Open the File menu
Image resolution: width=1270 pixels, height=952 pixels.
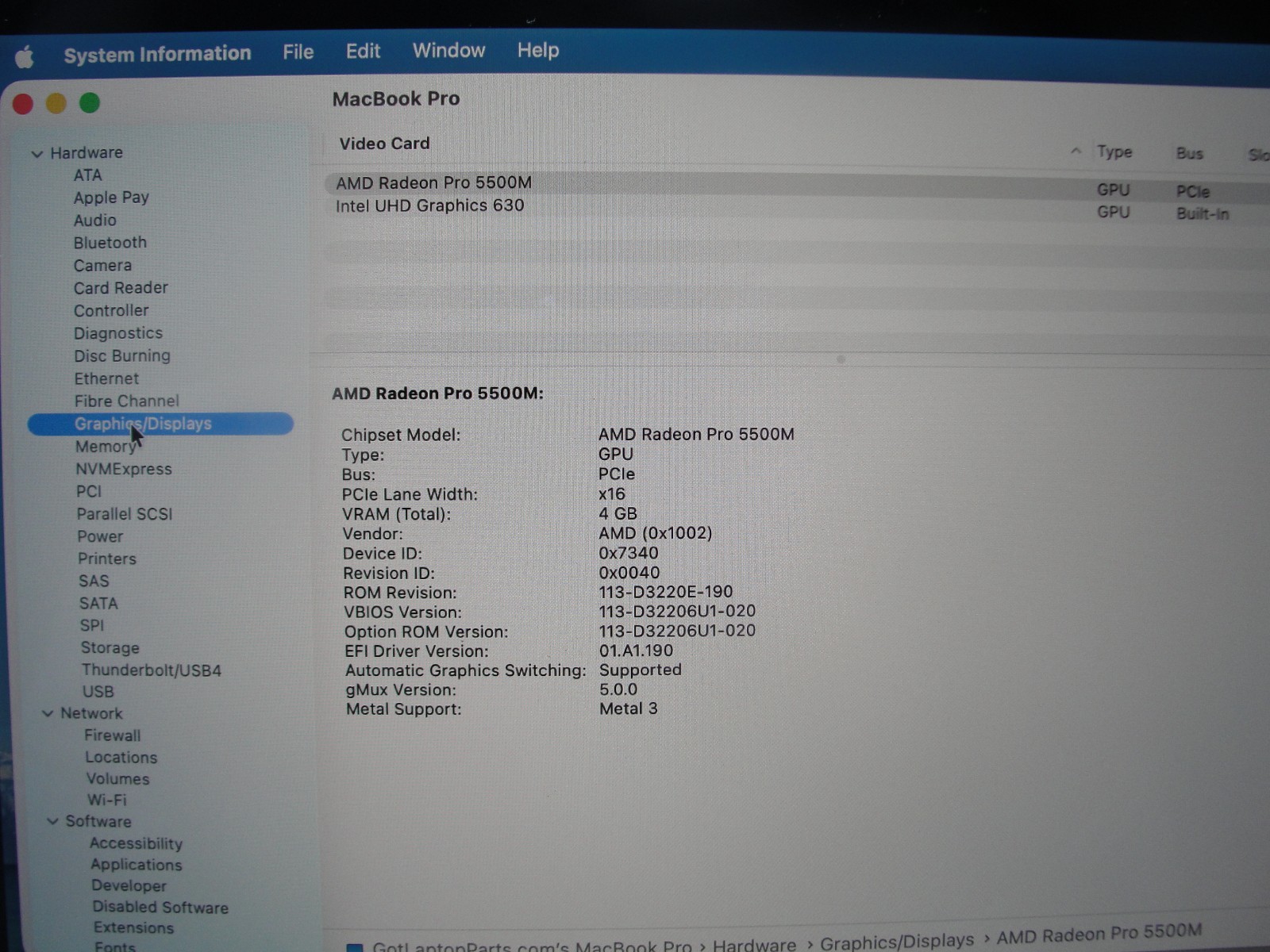coord(298,52)
